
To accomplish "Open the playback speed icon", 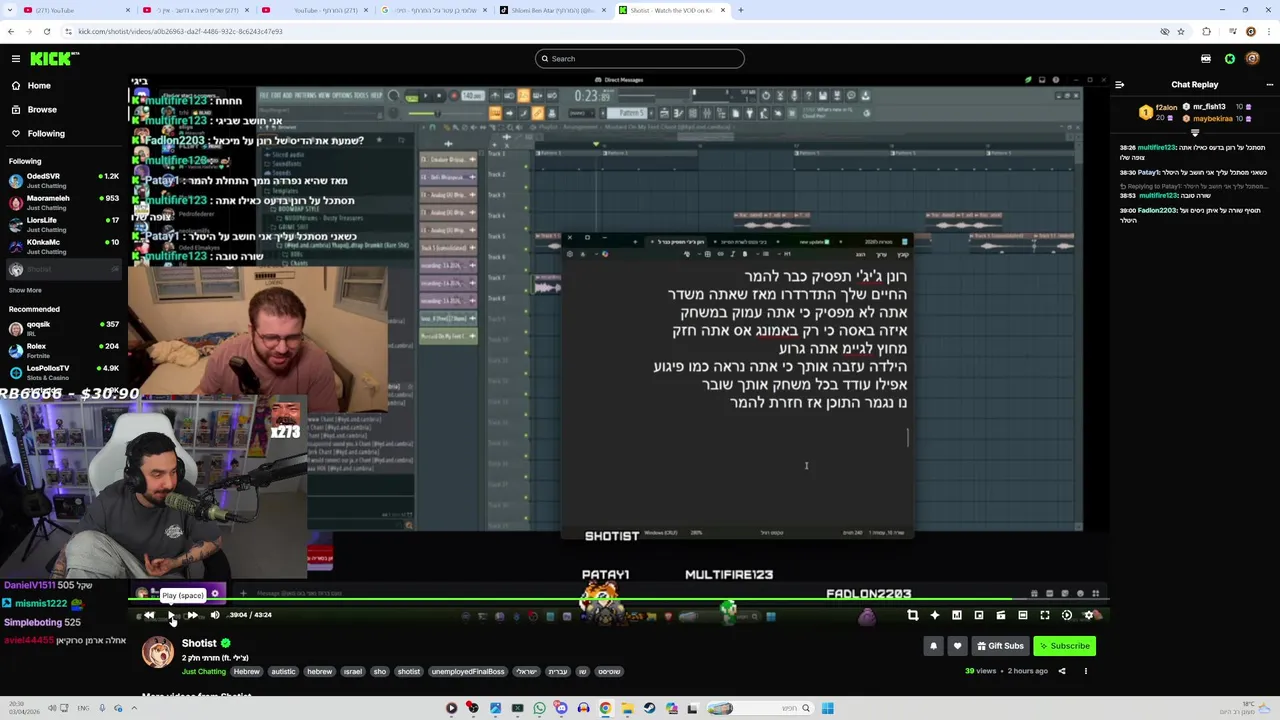I will pos(1066,615).
